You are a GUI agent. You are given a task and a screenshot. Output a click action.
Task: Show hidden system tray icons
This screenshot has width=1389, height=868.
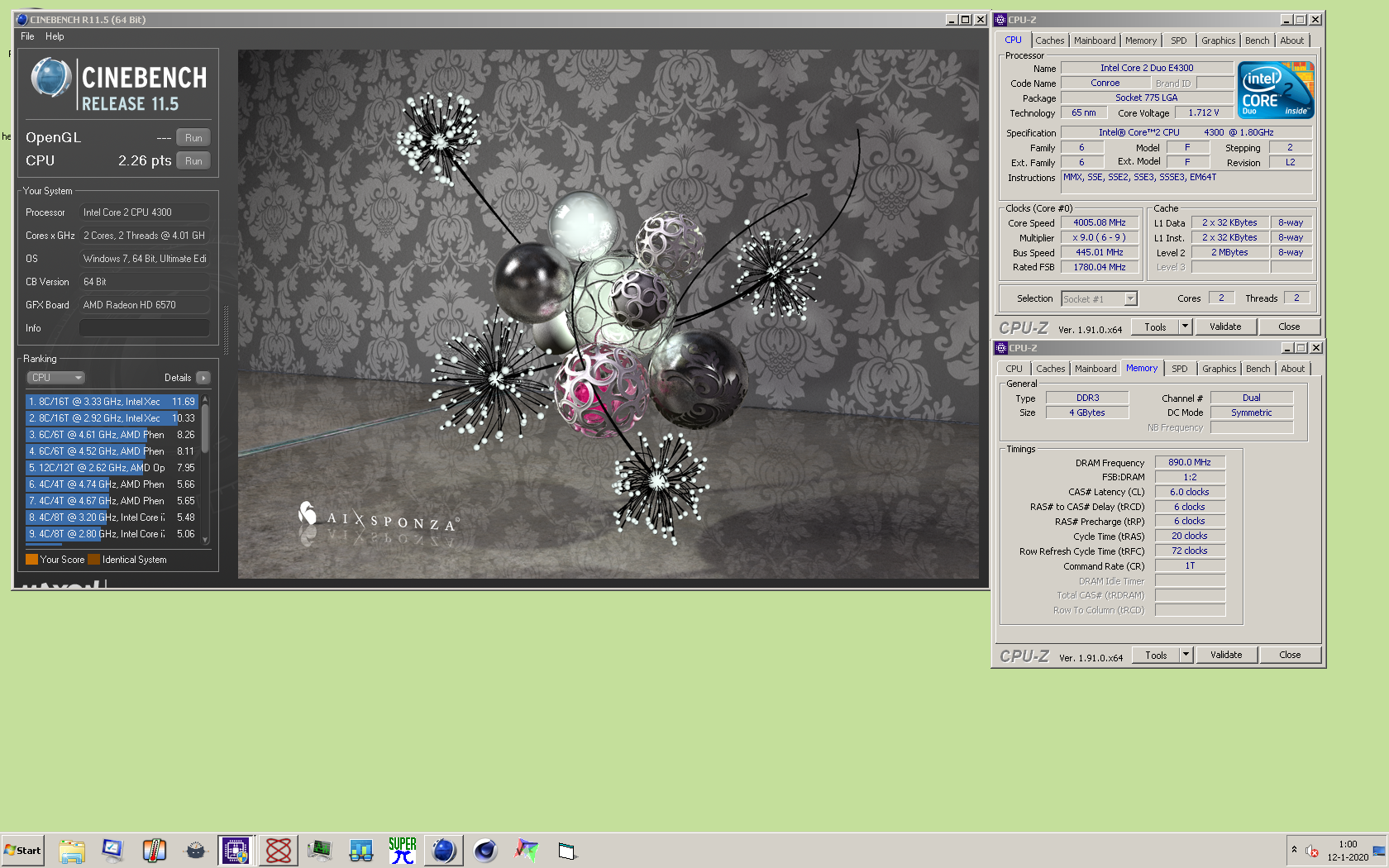[1294, 850]
